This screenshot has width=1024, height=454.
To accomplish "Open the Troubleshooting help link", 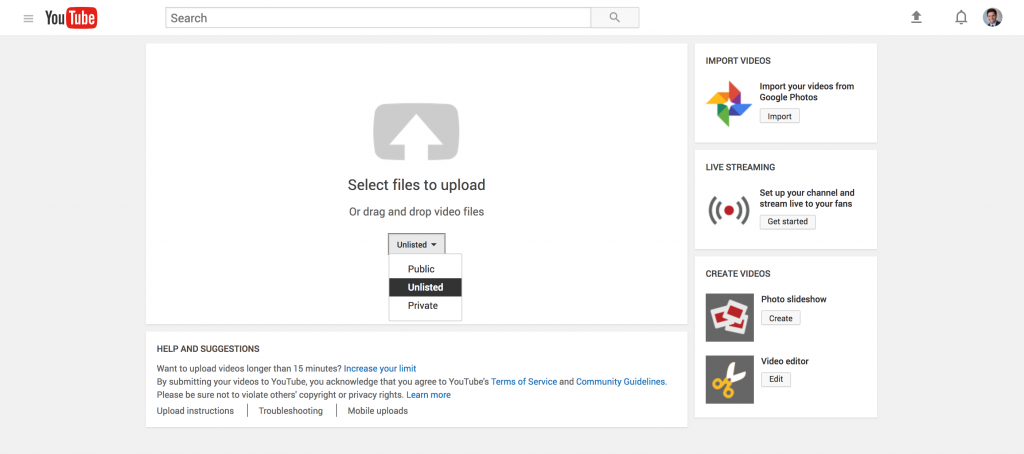I will pos(291,411).
